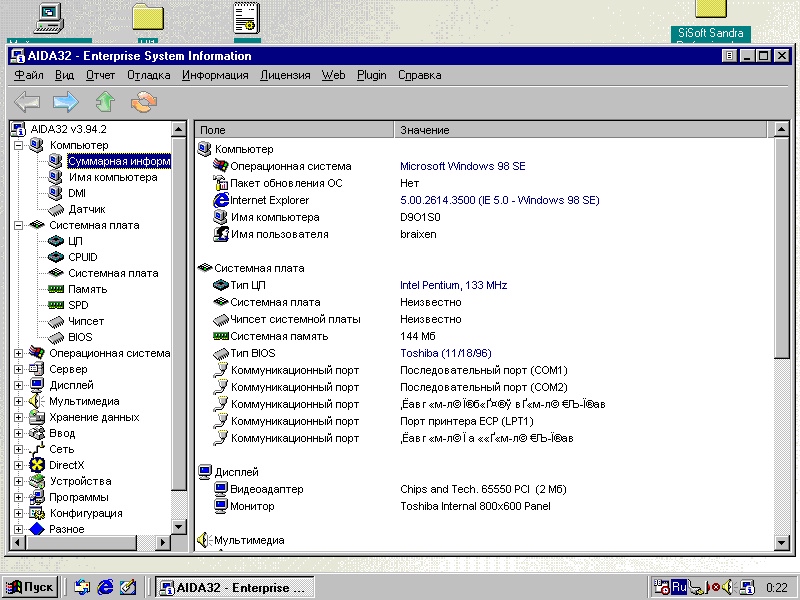Click the Чипсет icon in tree

56,321
